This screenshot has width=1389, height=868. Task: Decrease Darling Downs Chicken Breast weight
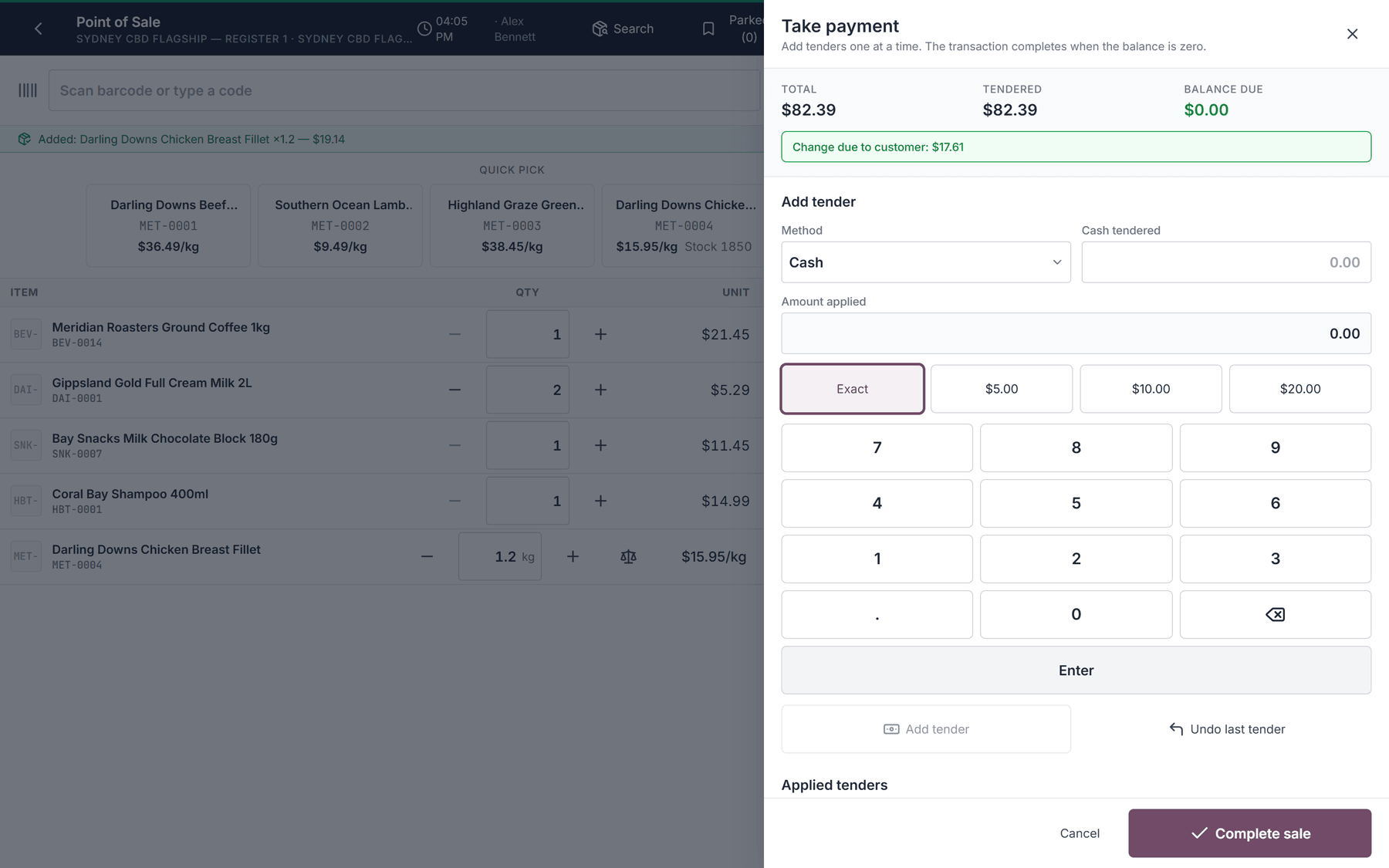coord(427,556)
